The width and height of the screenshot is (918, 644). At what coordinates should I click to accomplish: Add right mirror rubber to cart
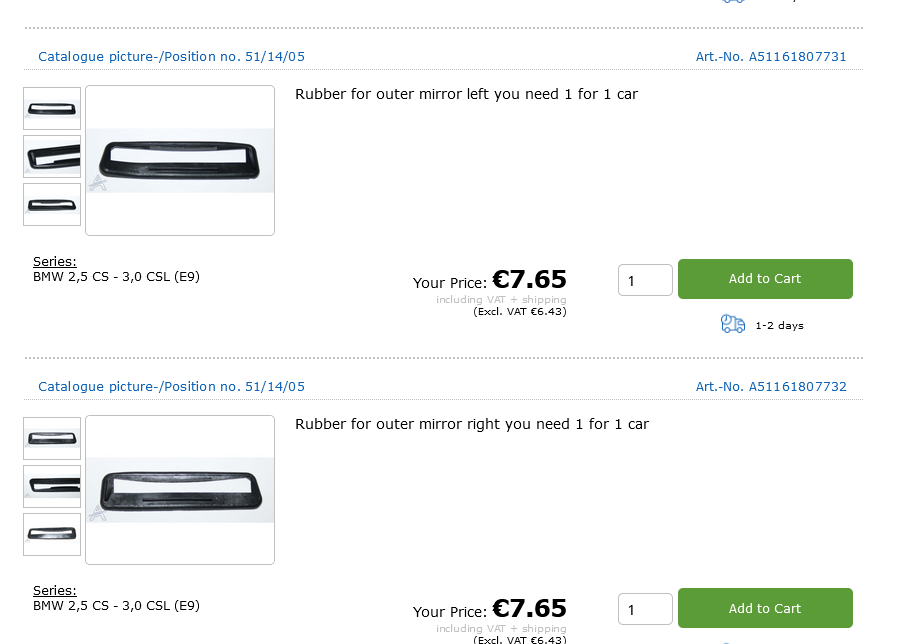point(765,608)
